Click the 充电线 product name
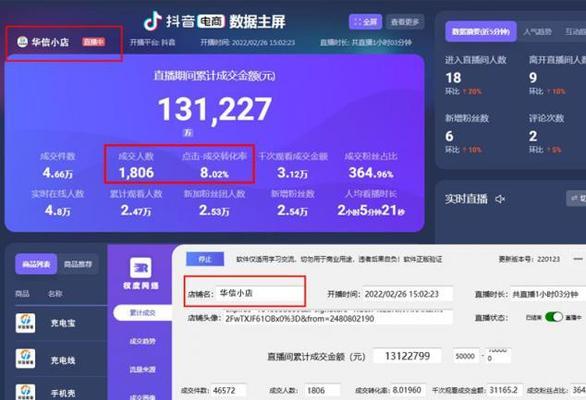 [63, 360]
